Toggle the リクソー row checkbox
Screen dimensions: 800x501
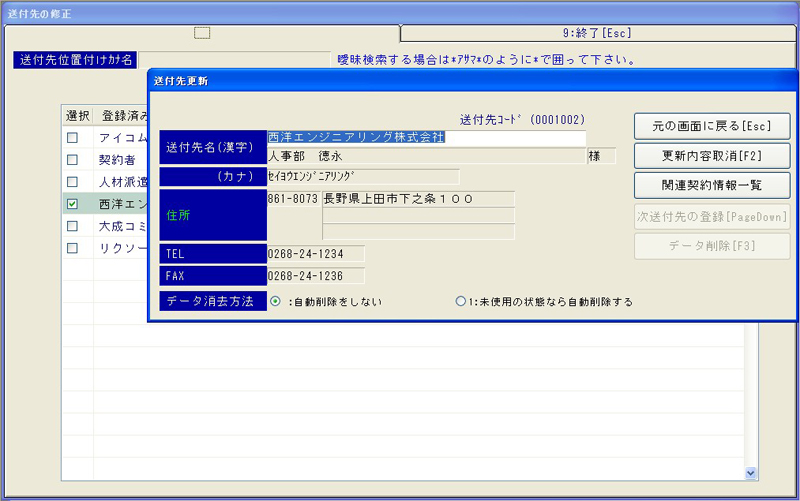pos(72,248)
